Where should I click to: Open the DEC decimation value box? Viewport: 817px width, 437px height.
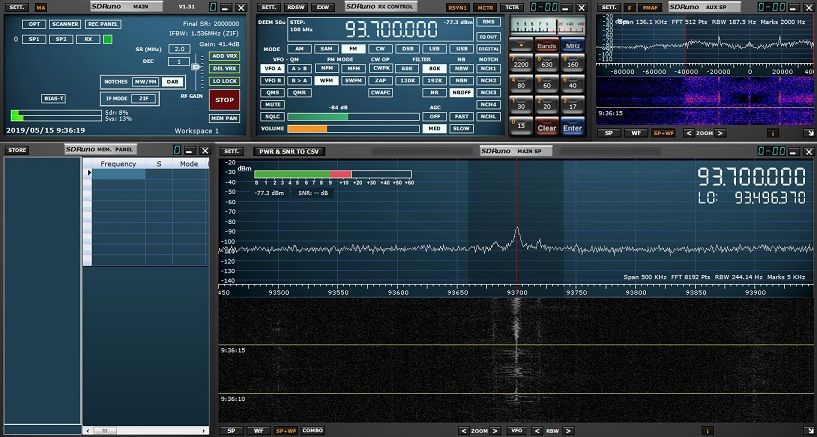[x=179, y=61]
